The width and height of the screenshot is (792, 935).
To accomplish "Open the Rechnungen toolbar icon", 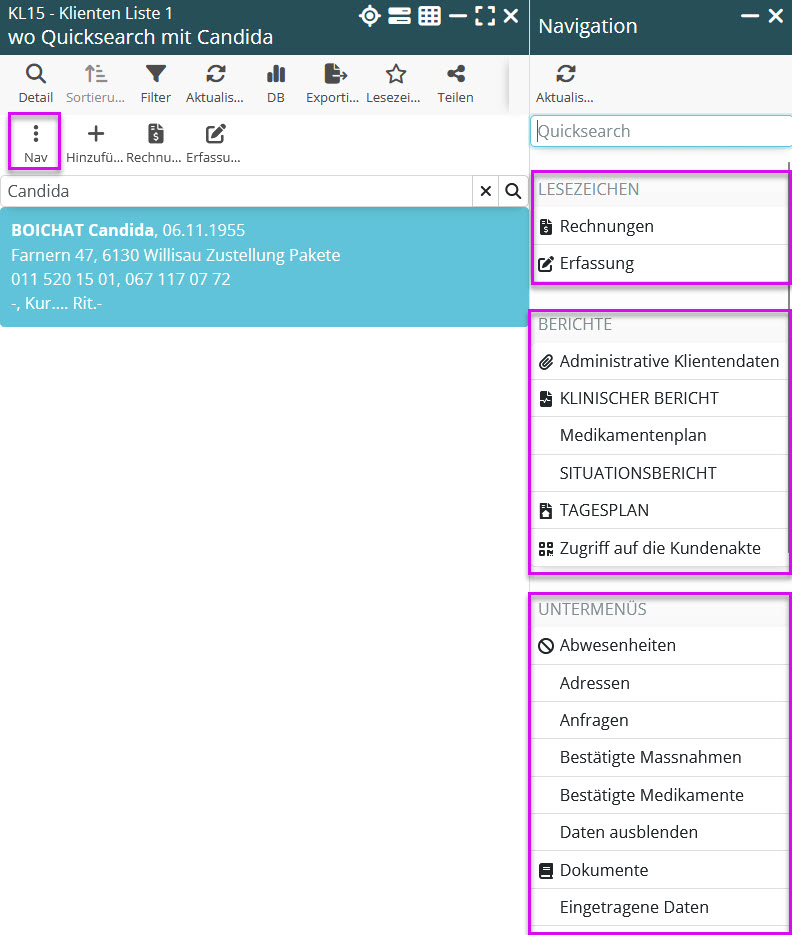I will (155, 143).
